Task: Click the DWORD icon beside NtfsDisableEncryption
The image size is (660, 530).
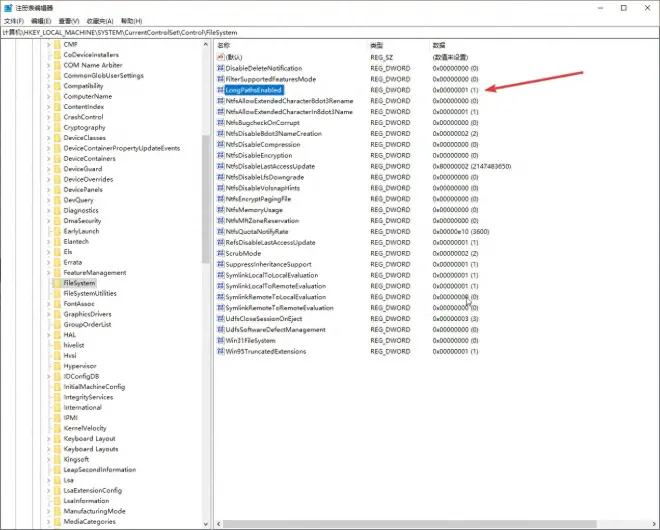Action: click(x=221, y=155)
